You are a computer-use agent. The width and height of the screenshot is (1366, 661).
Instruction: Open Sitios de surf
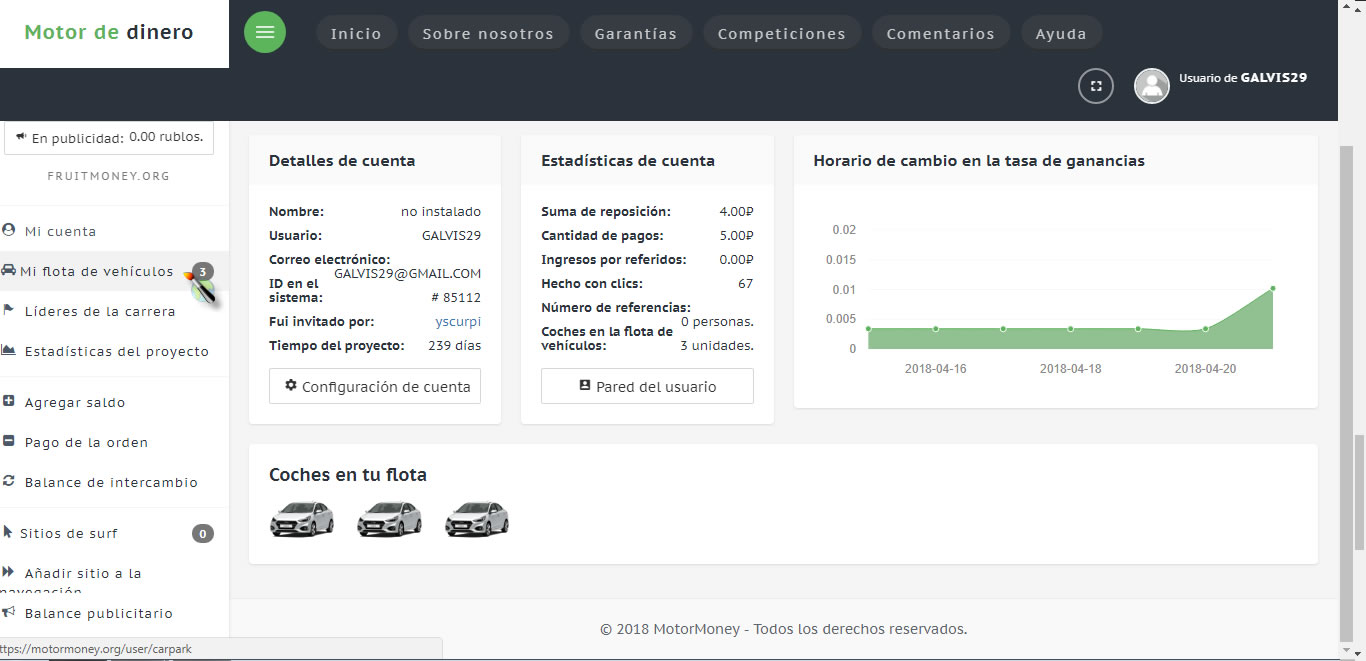click(69, 533)
